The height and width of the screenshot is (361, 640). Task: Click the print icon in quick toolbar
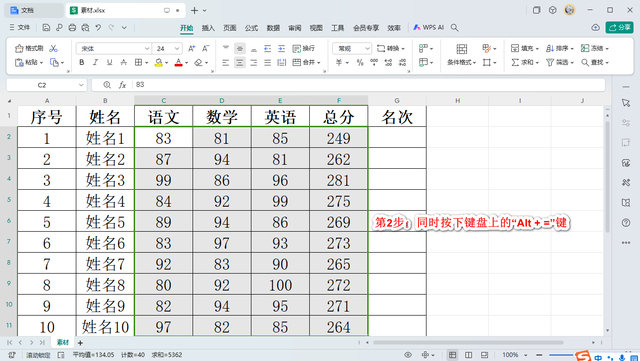[72, 28]
